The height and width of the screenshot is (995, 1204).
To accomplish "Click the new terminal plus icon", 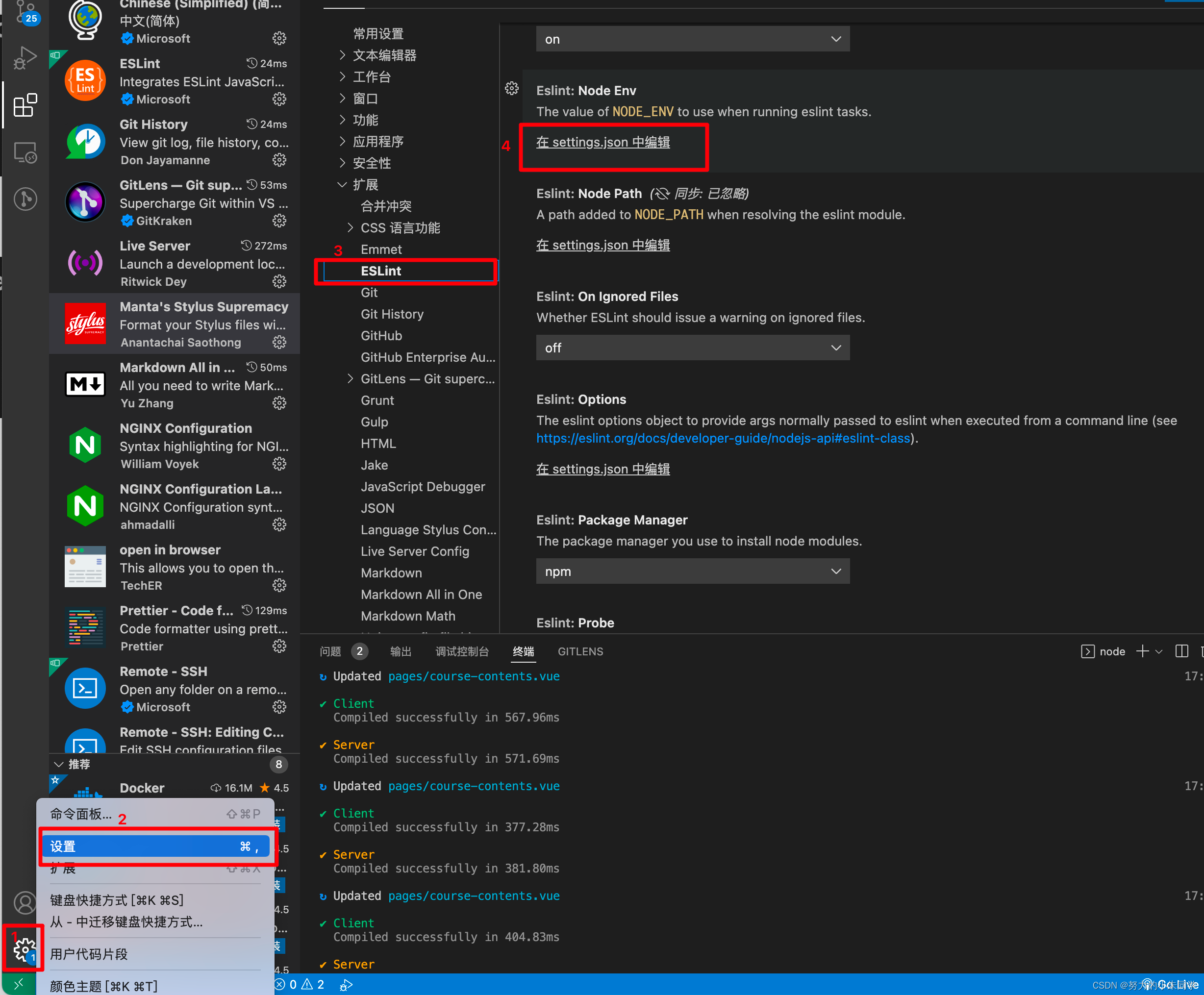I will (1142, 651).
